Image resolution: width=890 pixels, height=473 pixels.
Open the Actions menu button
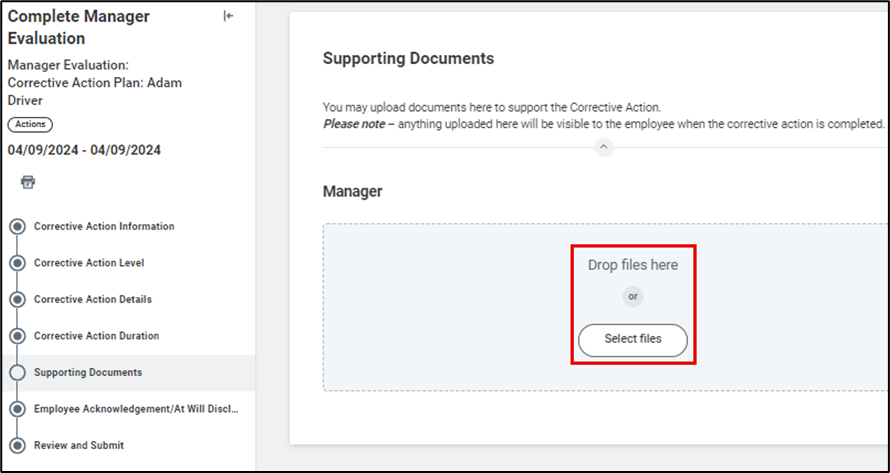pos(30,125)
